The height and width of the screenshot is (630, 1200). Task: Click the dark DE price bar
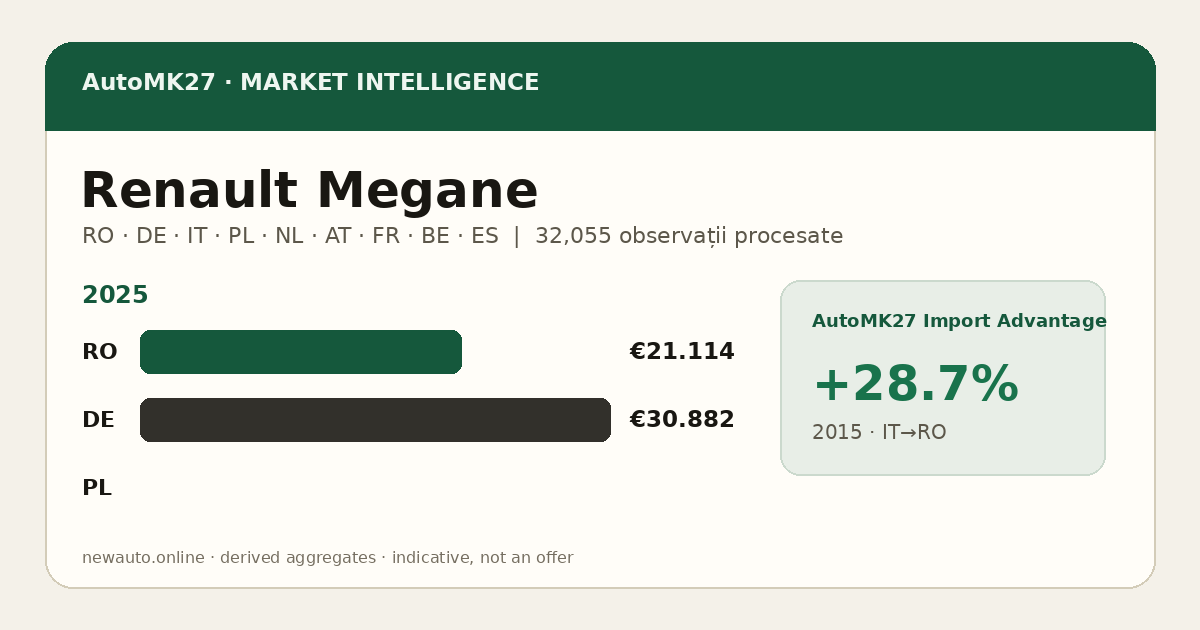tap(375, 420)
